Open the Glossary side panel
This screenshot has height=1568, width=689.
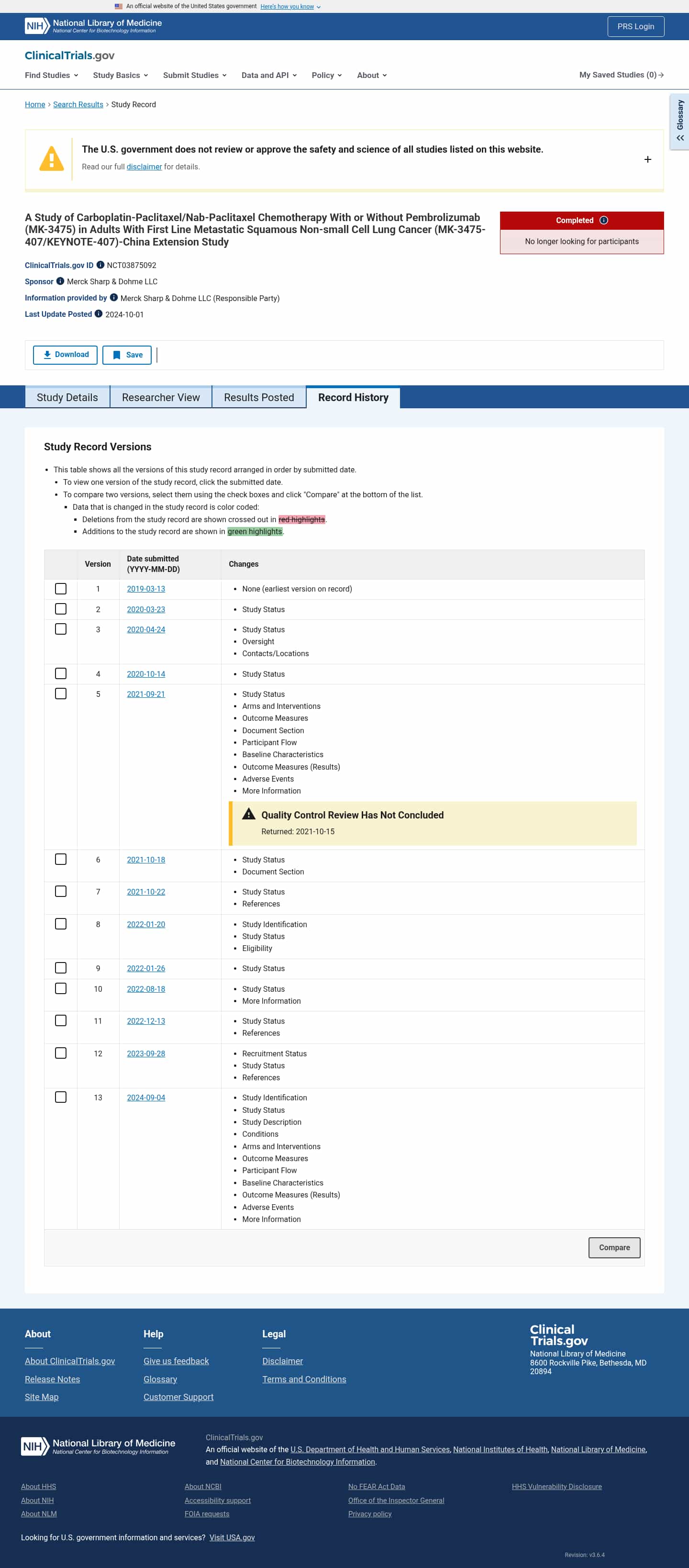click(x=679, y=121)
